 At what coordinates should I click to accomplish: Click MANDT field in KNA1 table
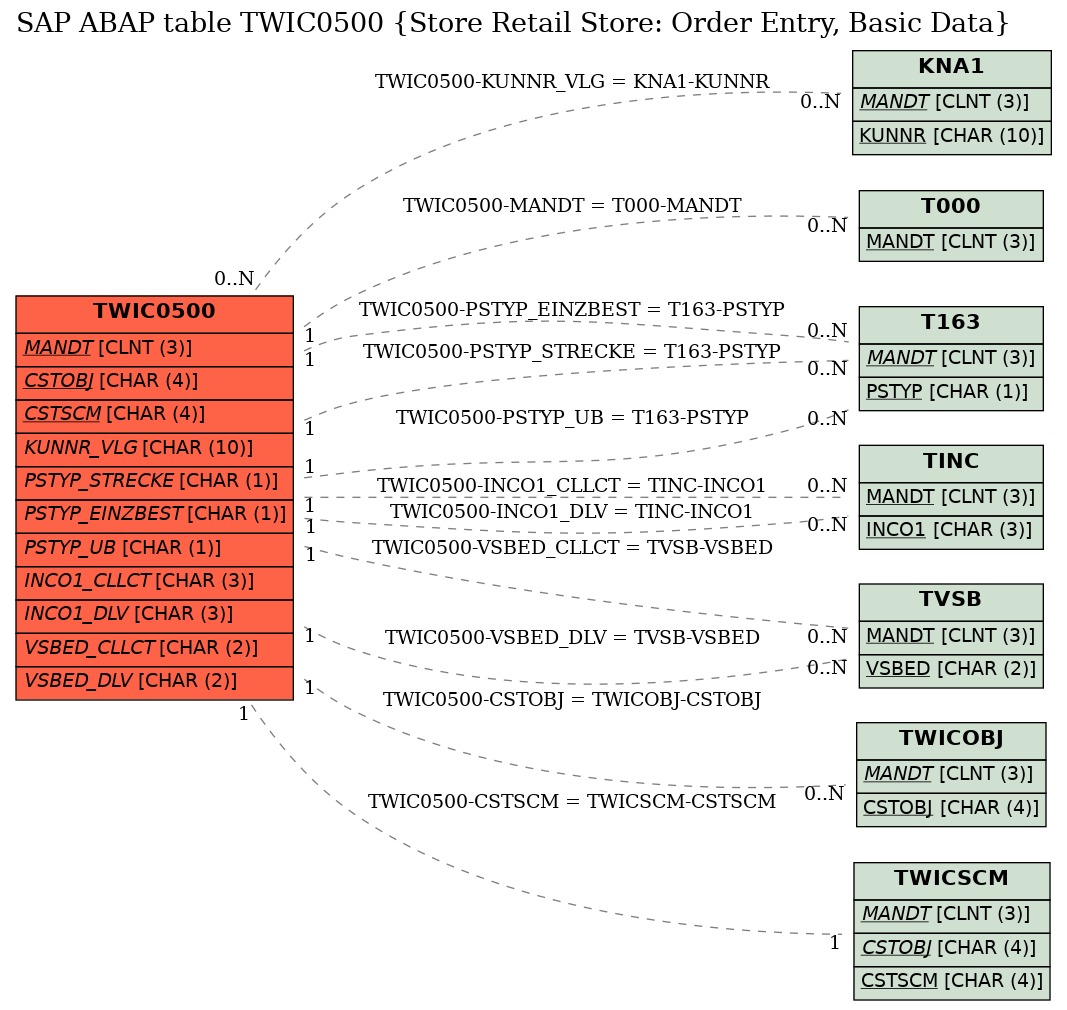click(x=951, y=103)
